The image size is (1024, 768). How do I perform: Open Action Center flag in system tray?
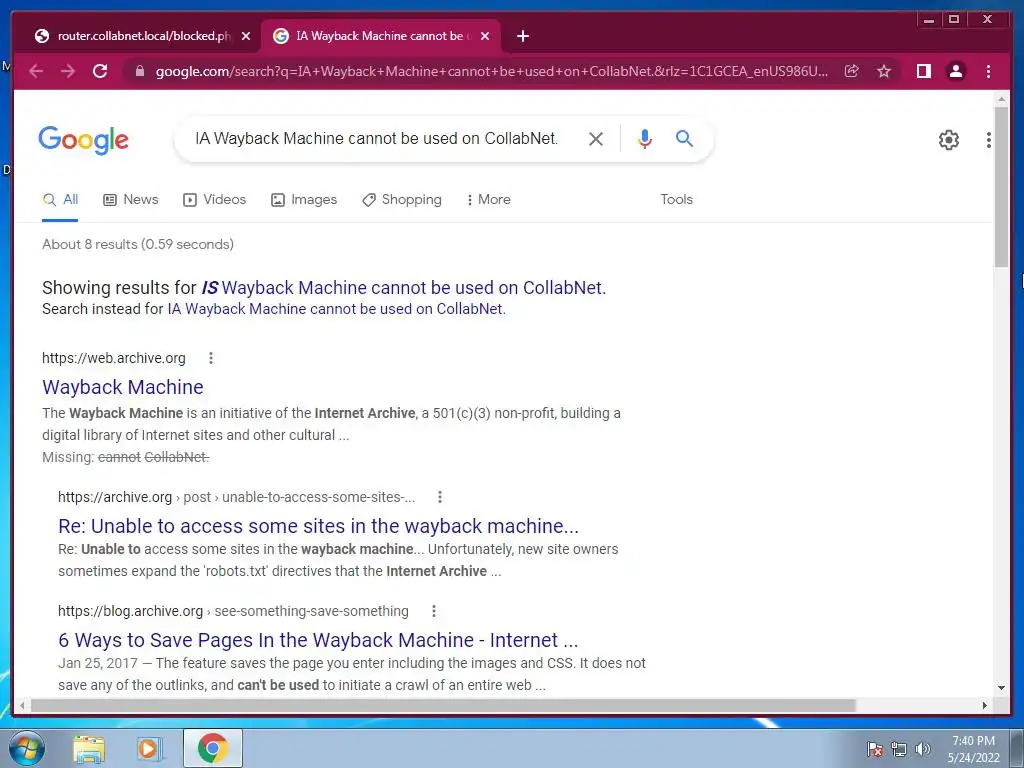pos(875,749)
